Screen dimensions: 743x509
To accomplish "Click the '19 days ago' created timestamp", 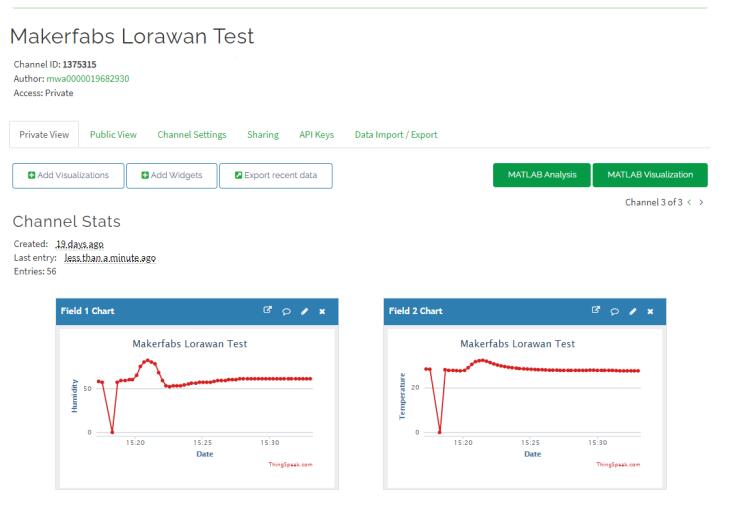I will coord(80,244).
